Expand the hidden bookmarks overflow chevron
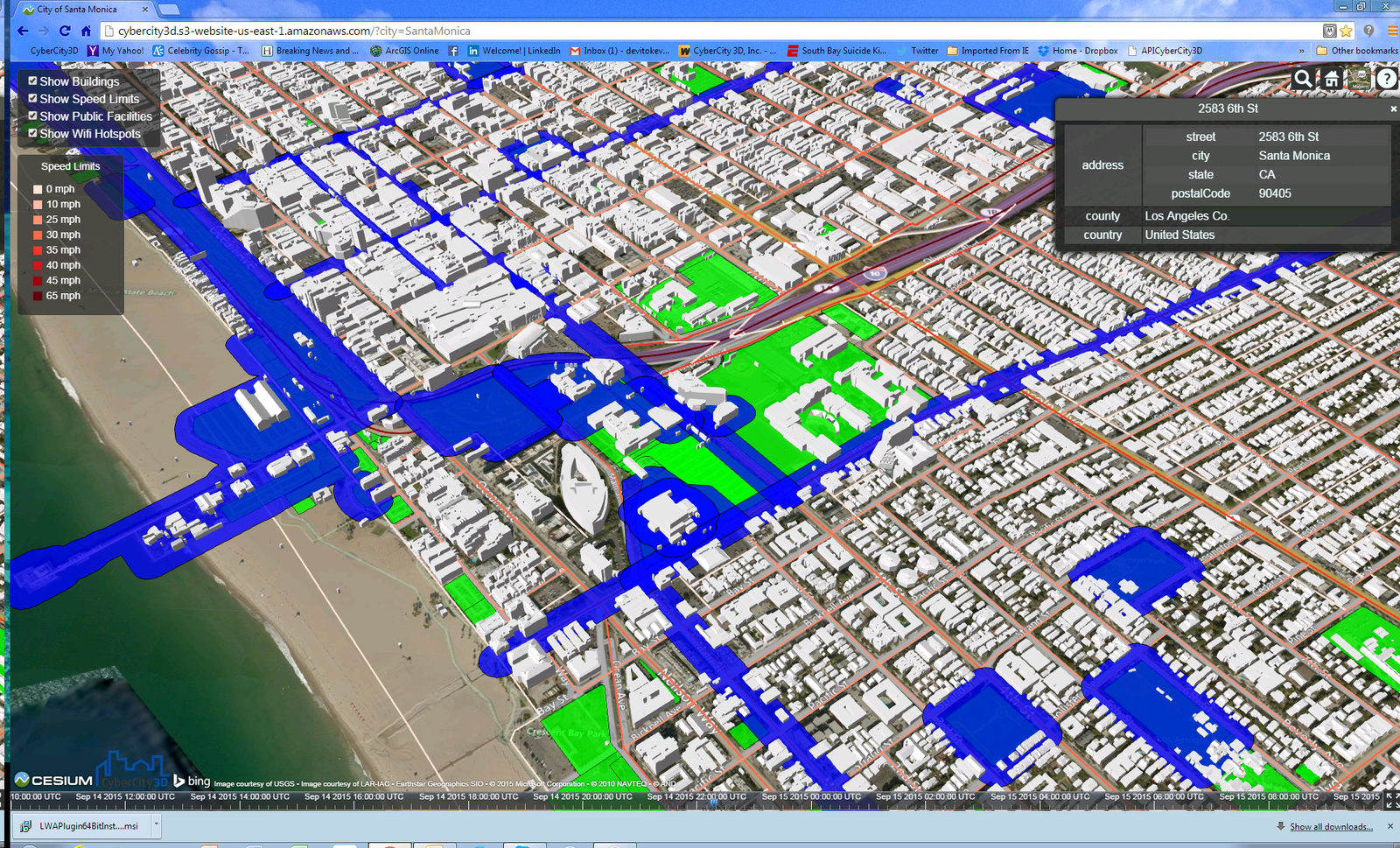Image resolution: width=1400 pixels, height=848 pixels. click(1301, 51)
